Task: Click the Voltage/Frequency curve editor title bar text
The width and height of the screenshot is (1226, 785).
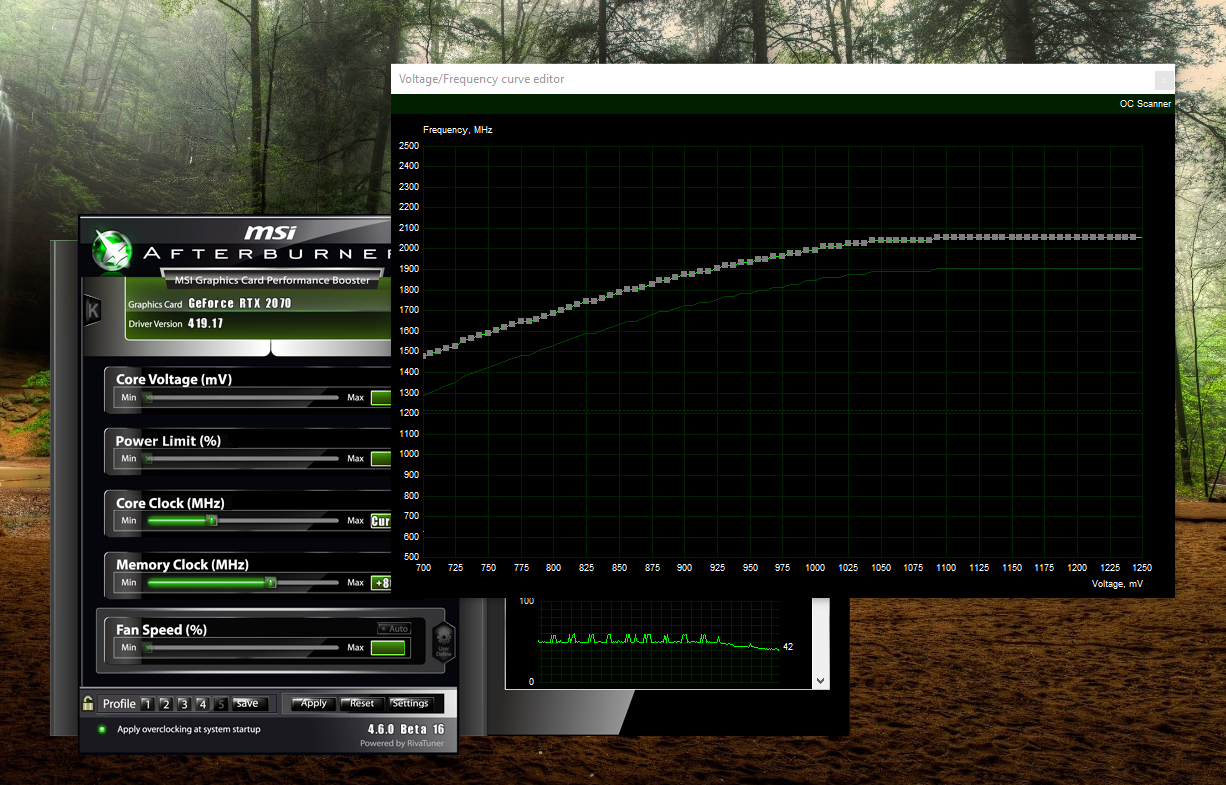Action: [482, 79]
